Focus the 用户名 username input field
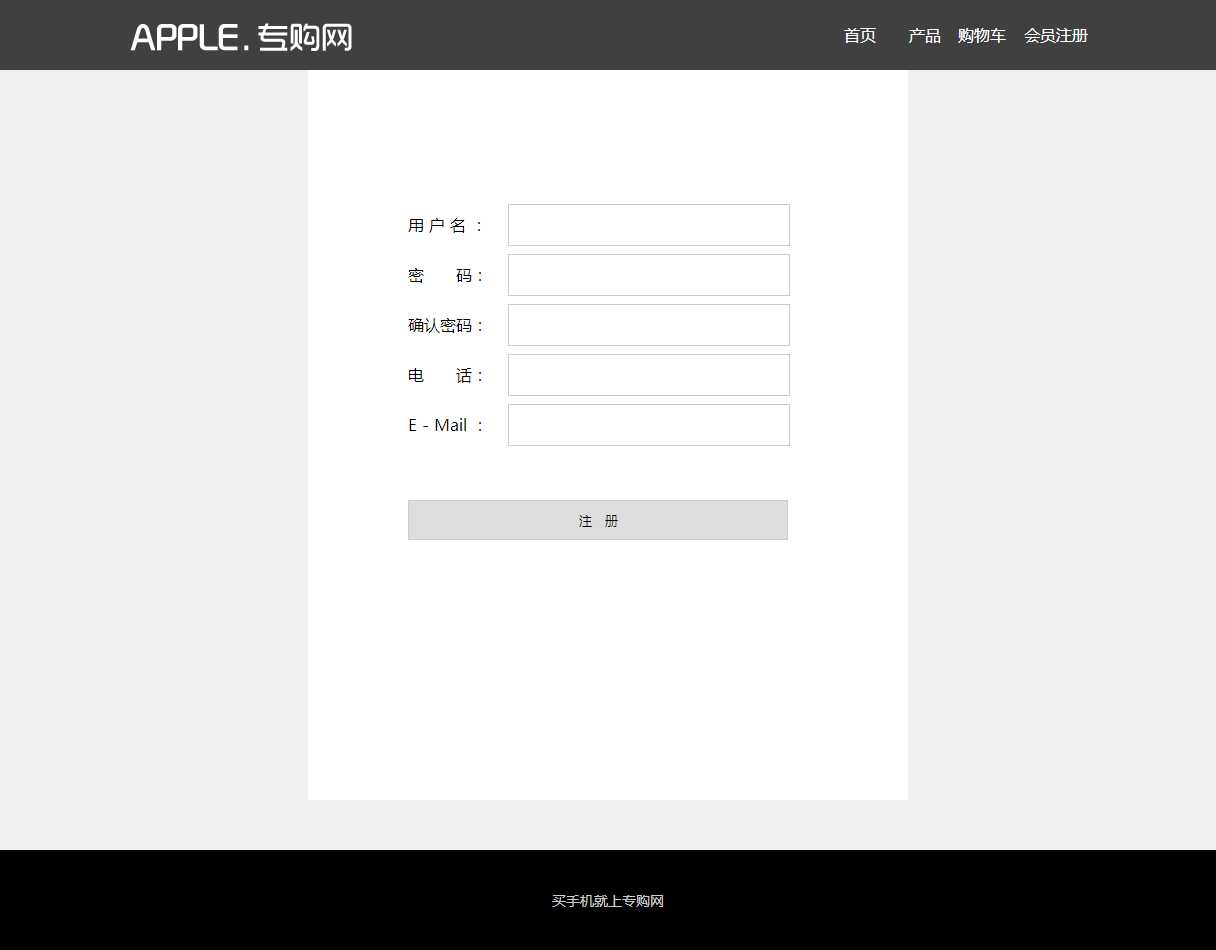 648,225
